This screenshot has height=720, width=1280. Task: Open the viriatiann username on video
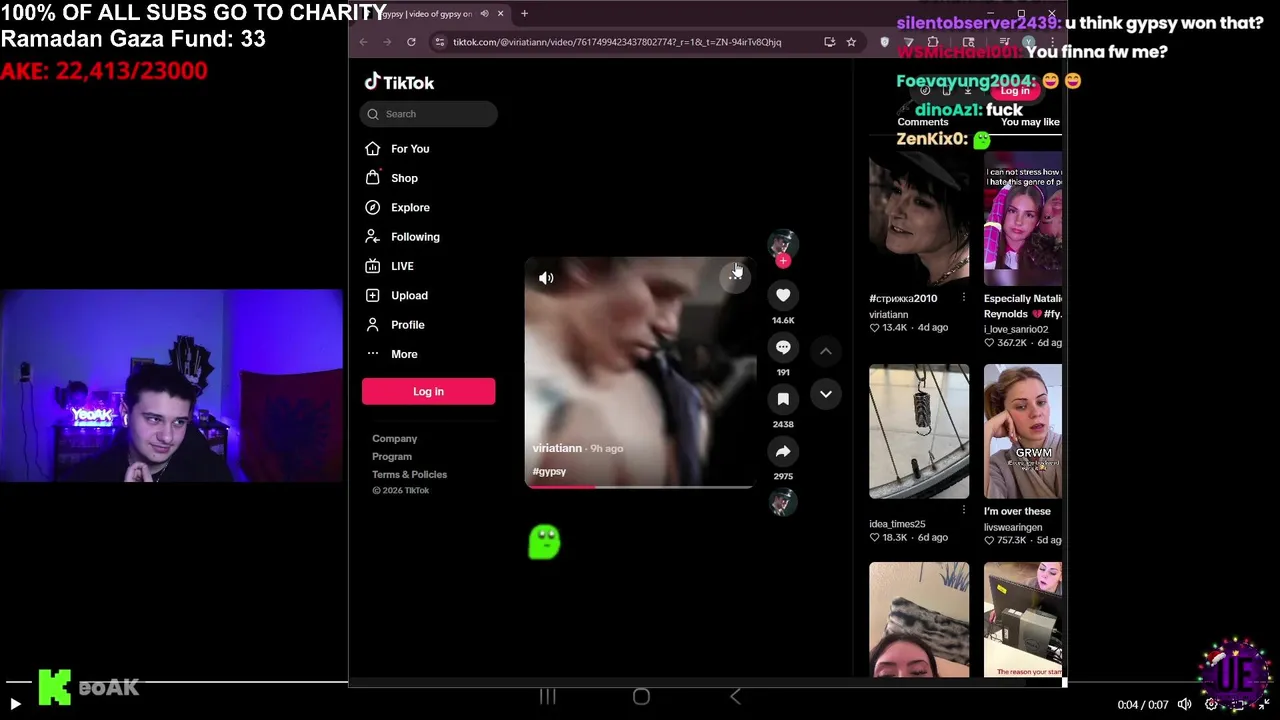click(x=557, y=448)
